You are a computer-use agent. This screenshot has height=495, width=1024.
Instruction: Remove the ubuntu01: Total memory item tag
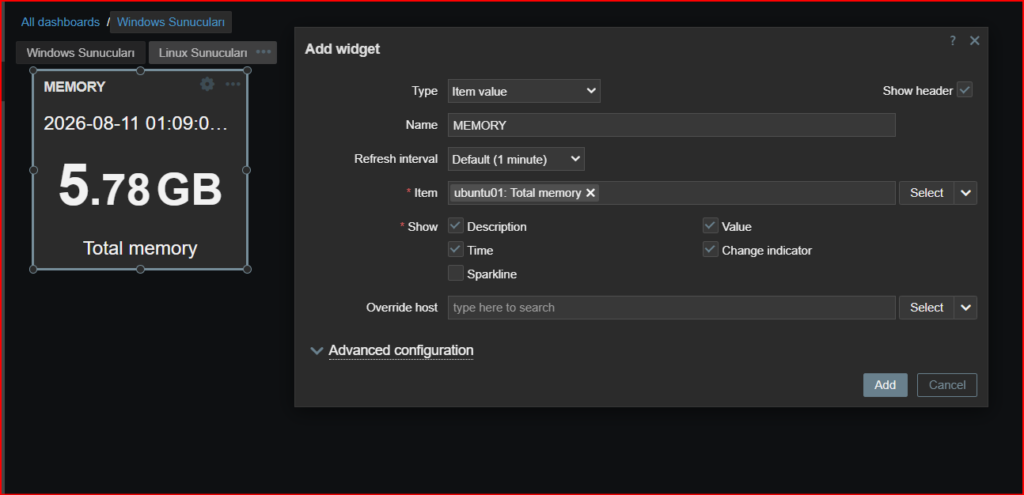(x=590, y=193)
